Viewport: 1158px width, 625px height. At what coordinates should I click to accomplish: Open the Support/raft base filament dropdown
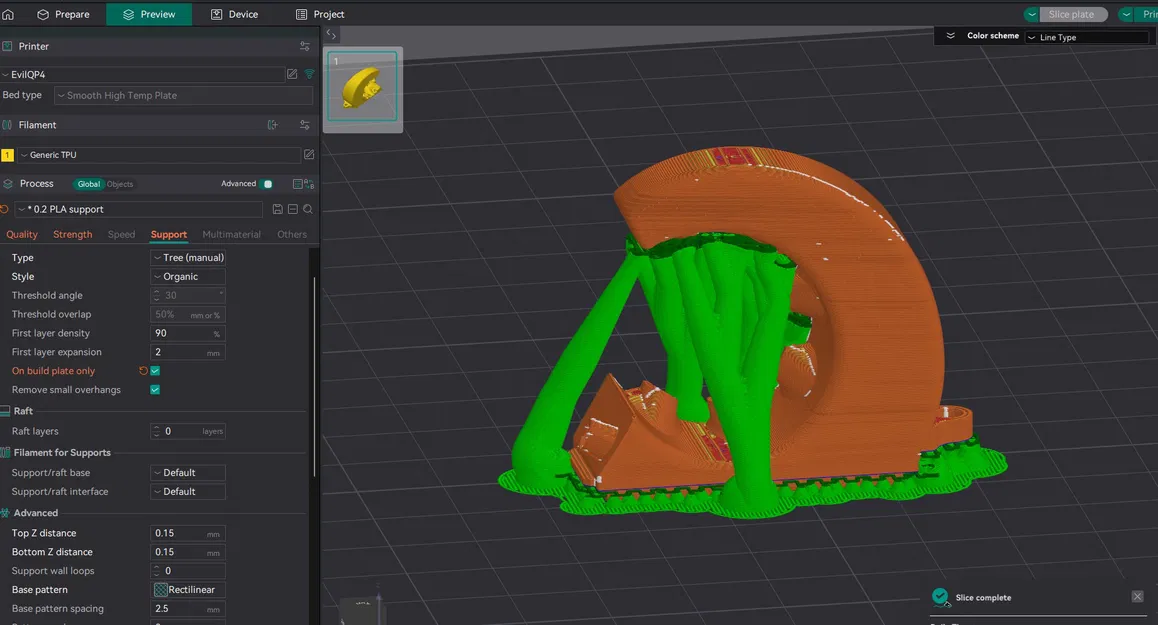tap(188, 473)
